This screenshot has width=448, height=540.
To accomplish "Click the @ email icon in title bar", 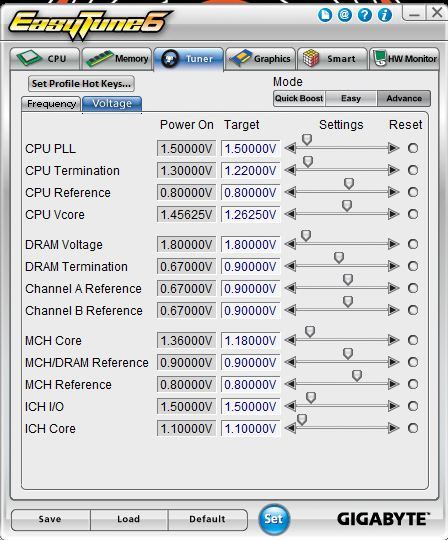I will click(345, 15).
